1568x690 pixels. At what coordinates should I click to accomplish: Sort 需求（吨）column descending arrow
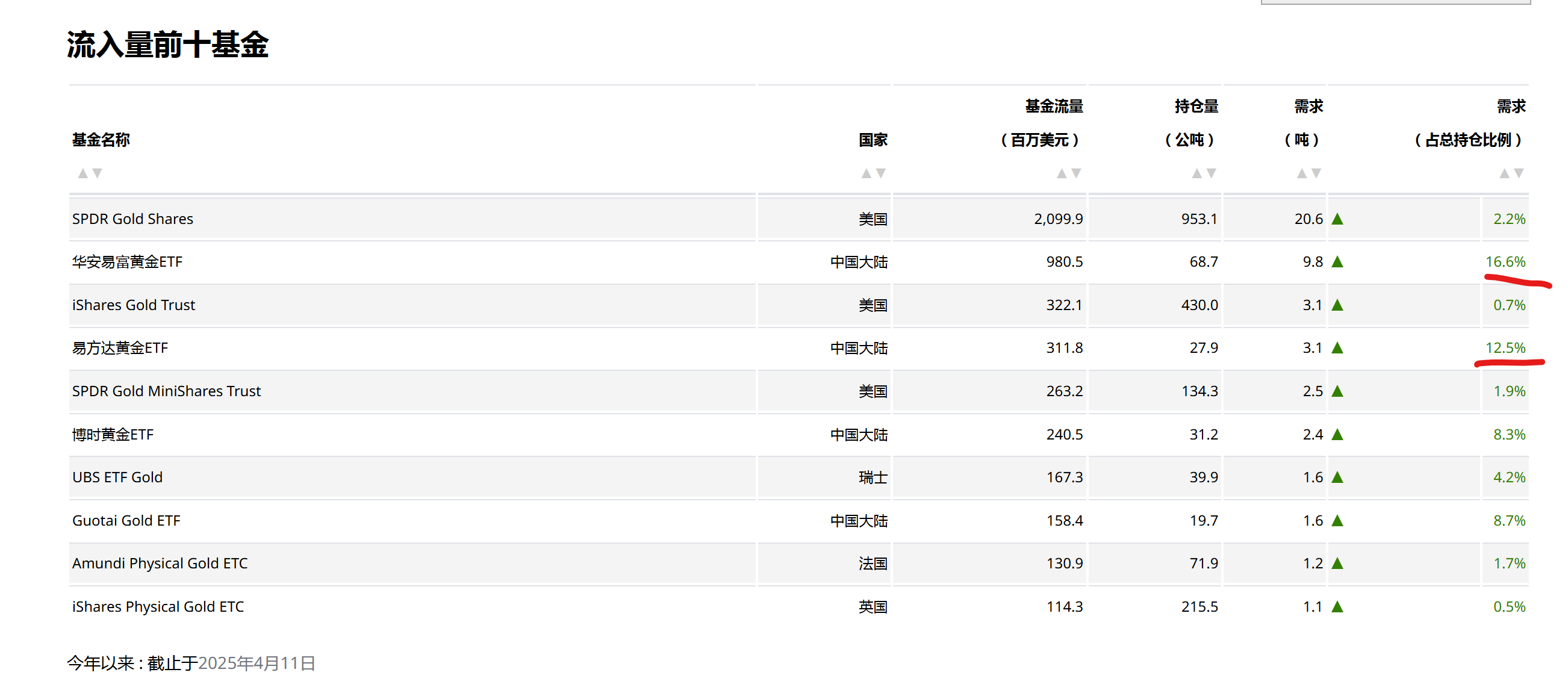[1317, 173]
